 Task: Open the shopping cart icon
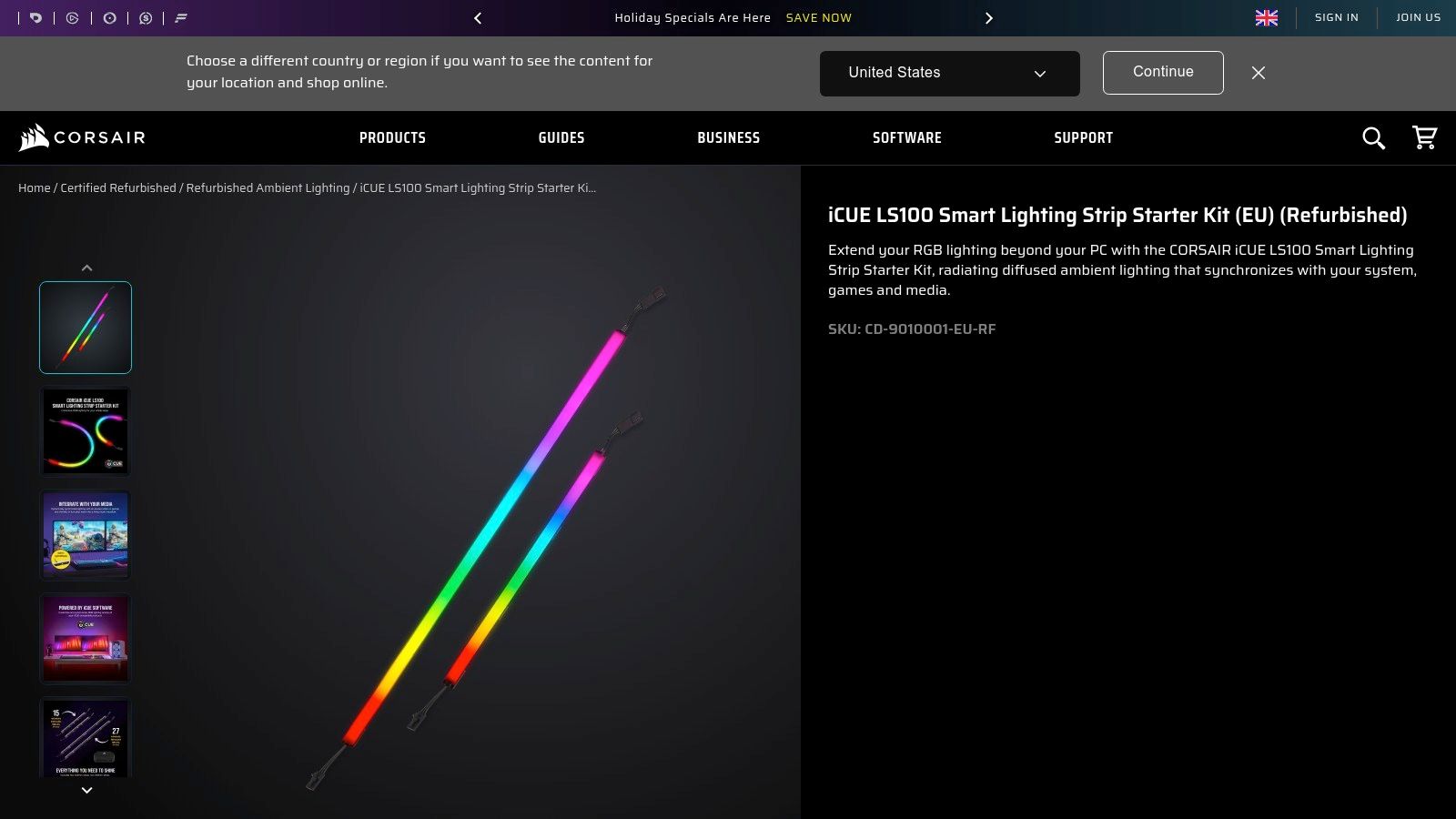click(1424, 137)
